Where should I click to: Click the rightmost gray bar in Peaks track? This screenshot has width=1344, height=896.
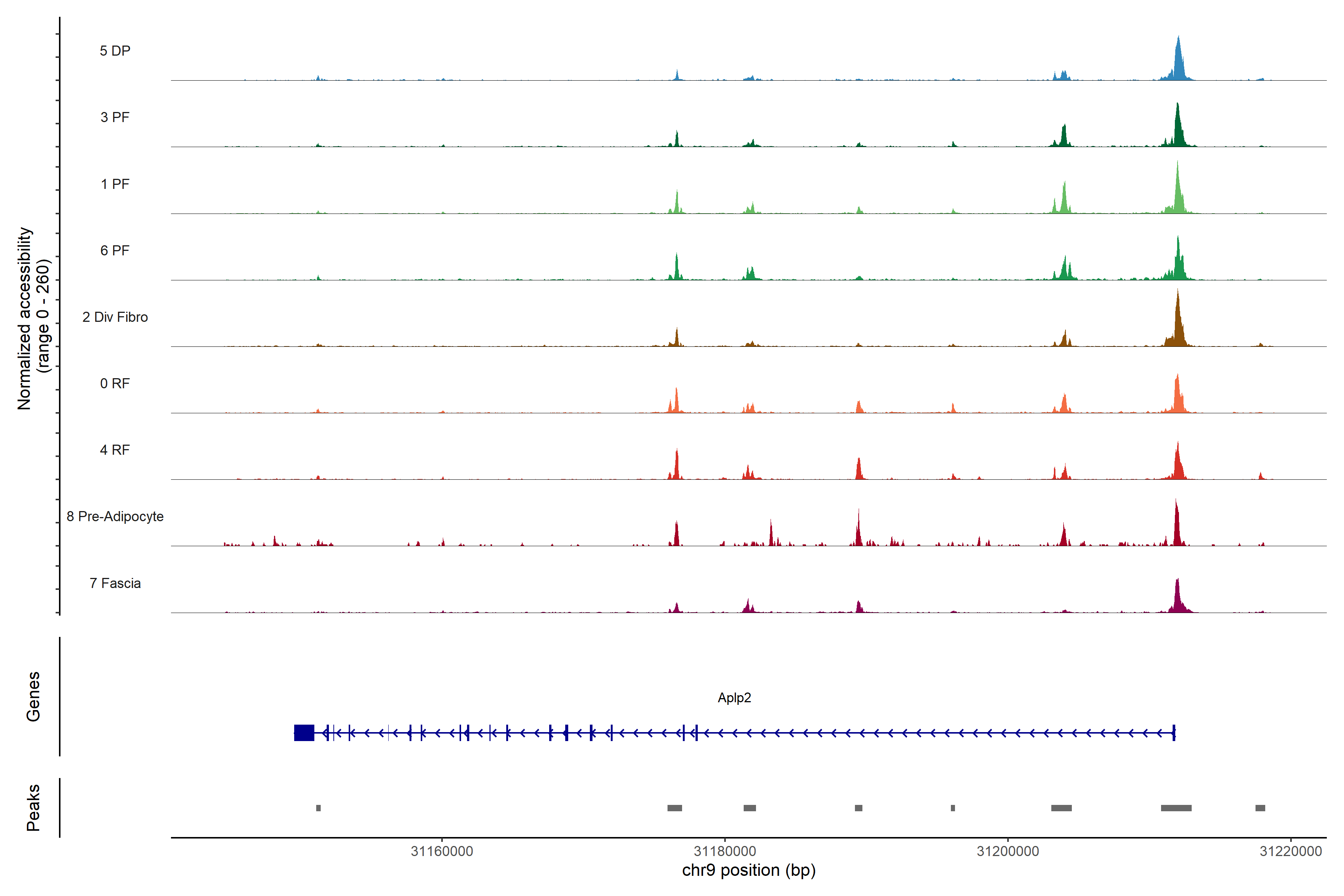pyautogui.click(x=1260, y=808)
